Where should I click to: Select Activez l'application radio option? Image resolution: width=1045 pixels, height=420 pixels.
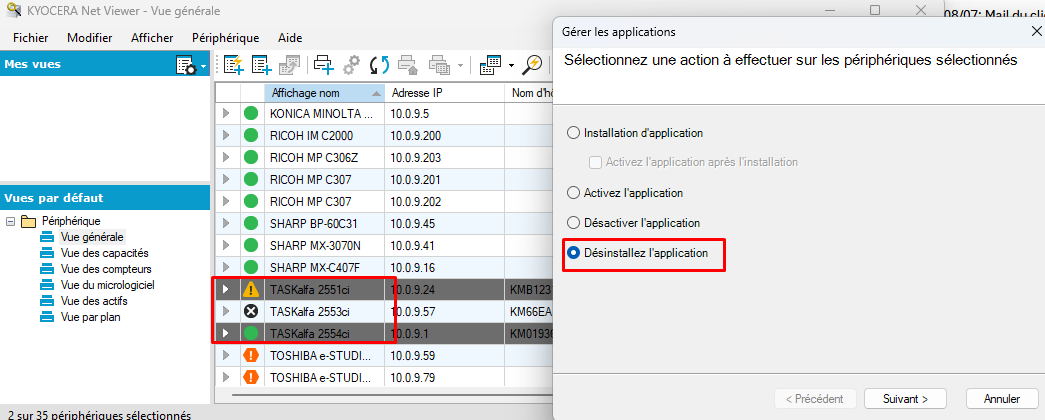573,193
